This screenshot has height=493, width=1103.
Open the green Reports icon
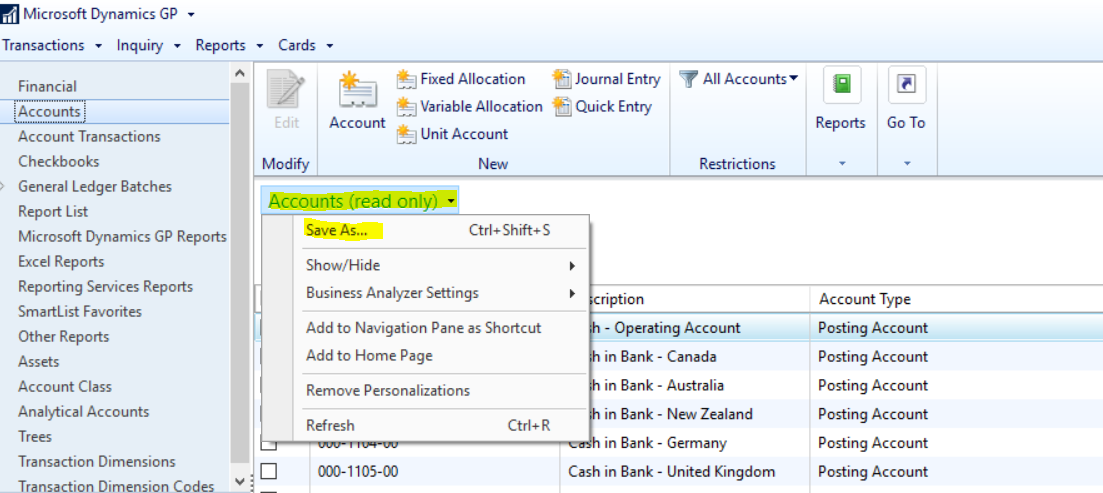841,85
